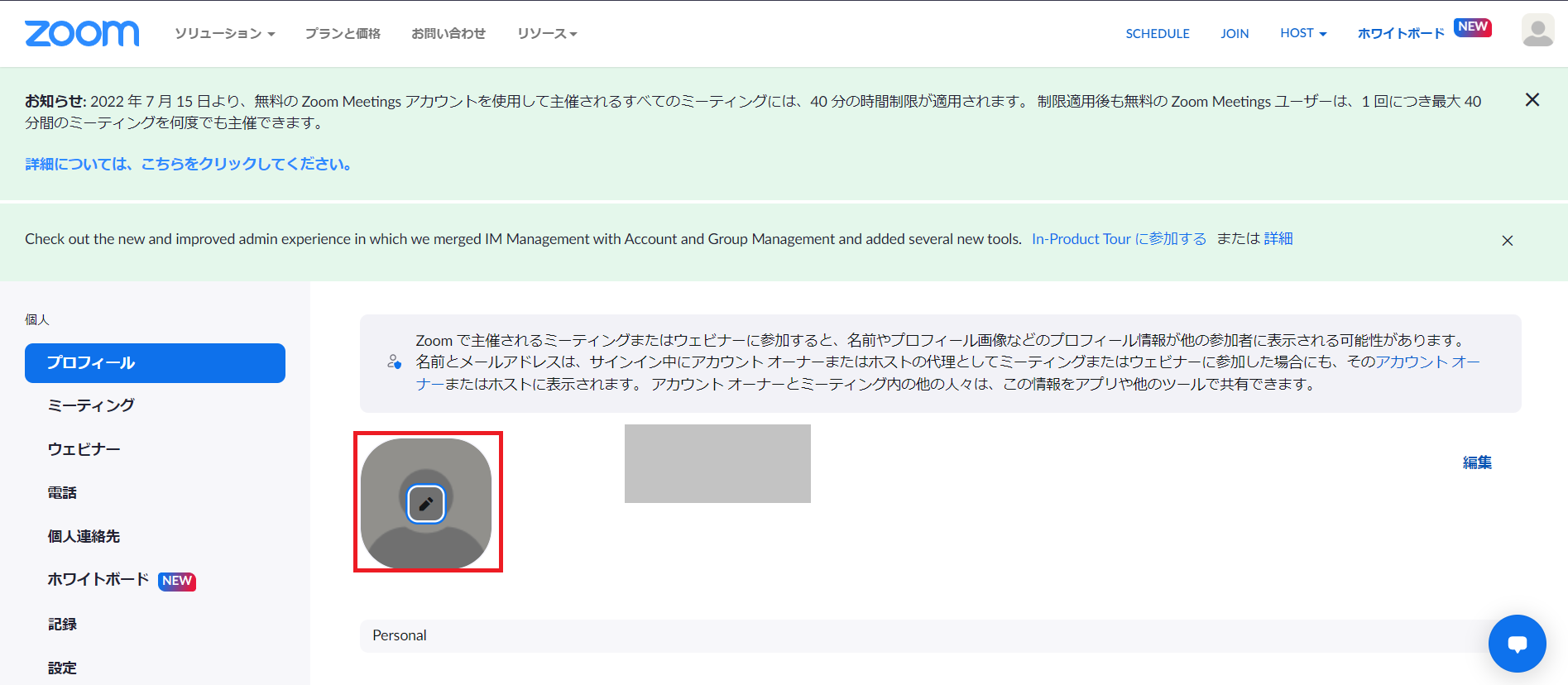Dismiss the admin experience announcement banner

[x=1507, y=241]
